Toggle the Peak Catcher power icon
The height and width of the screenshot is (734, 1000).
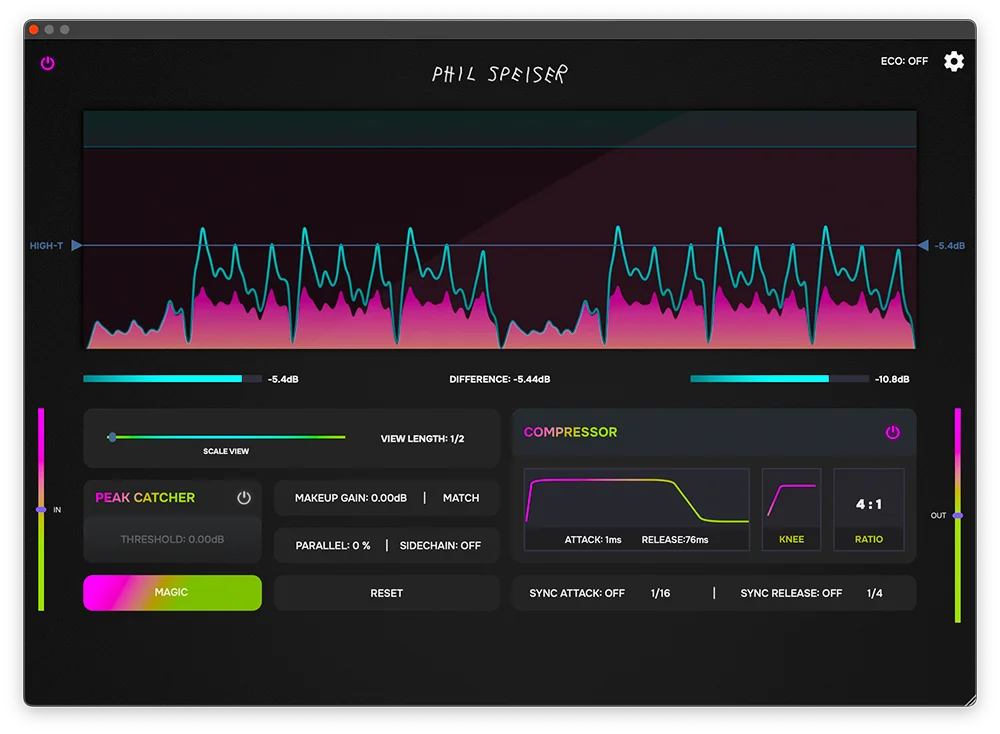244,497
